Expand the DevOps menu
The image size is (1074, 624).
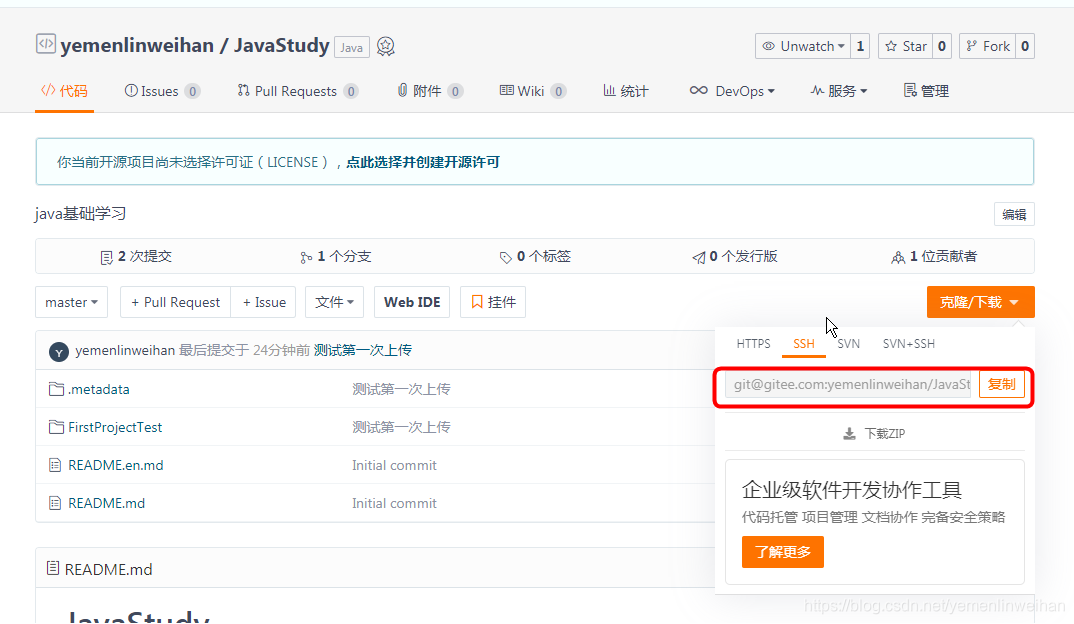click(732, 91)
